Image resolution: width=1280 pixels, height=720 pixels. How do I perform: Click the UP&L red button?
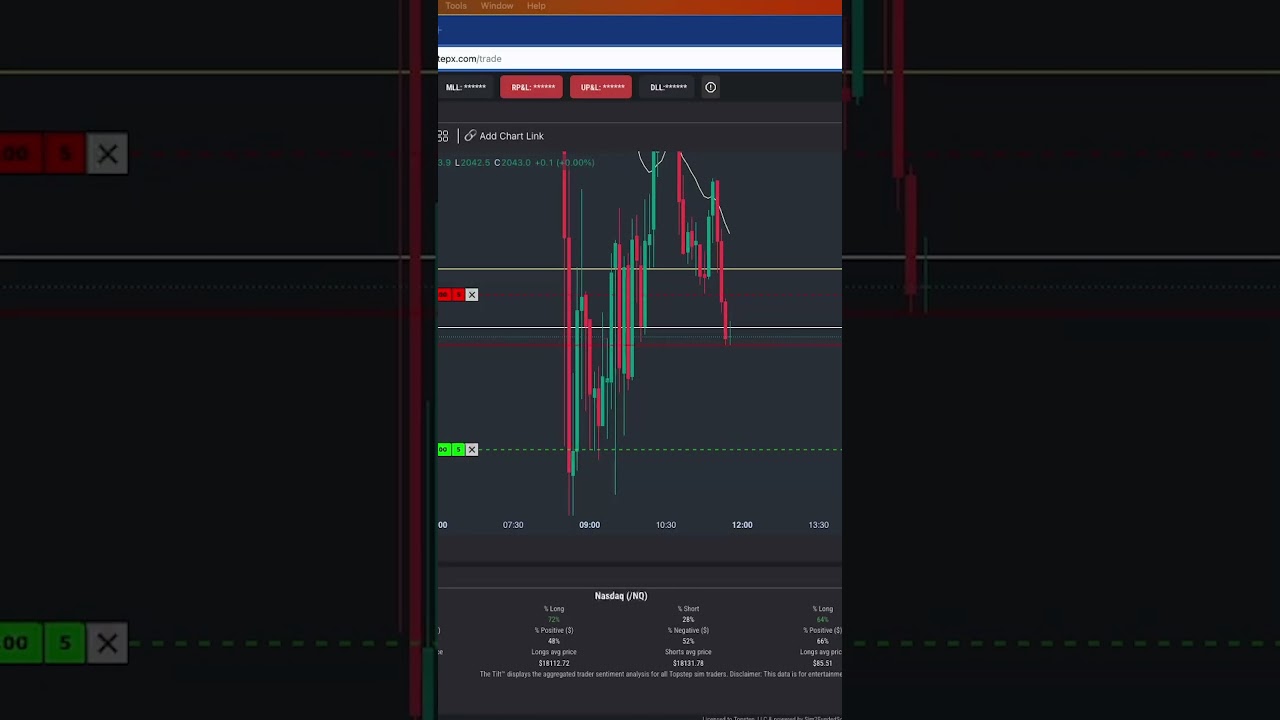tap(601, 87)
